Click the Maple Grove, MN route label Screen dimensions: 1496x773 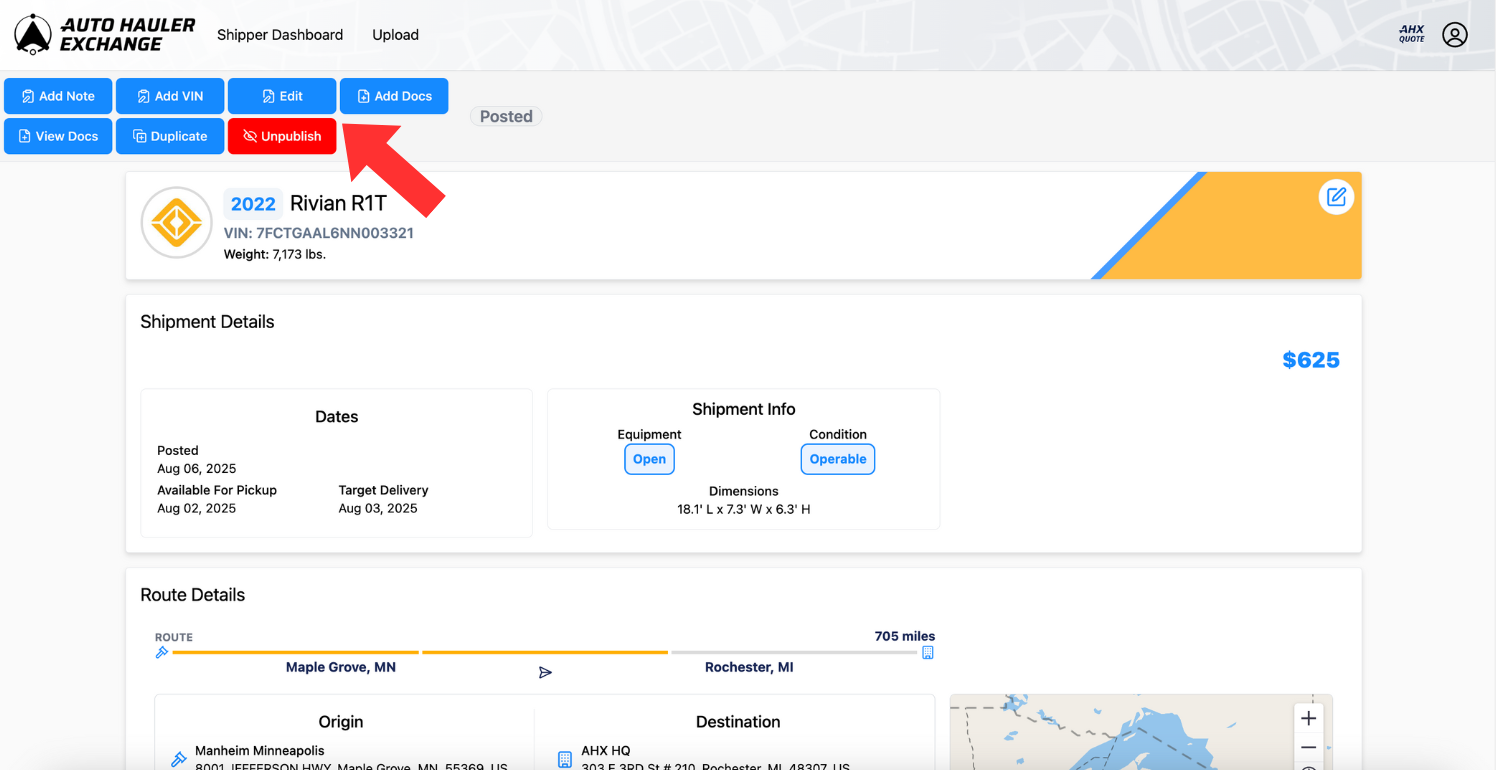click(341, 667)
